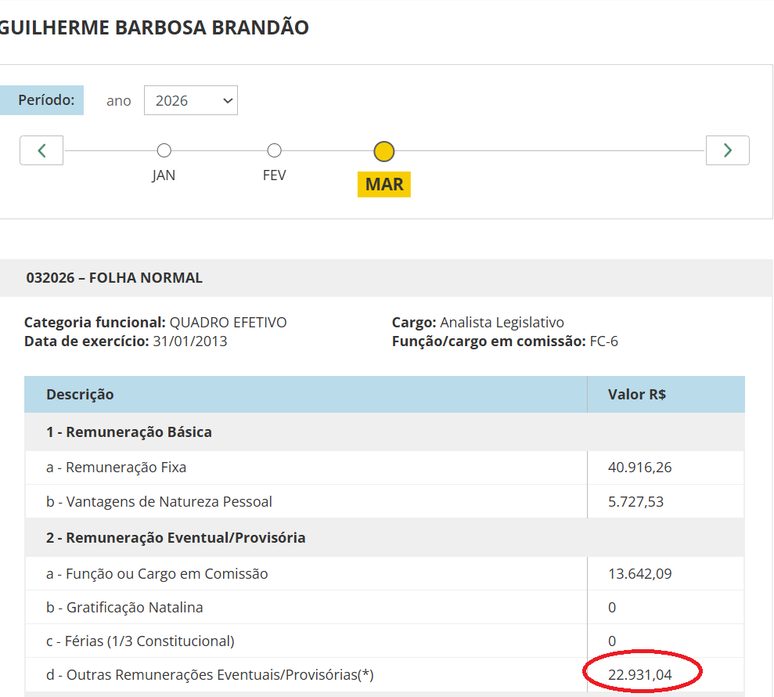
Task: Click the previous months arrow button
Action: pos(41,150)
